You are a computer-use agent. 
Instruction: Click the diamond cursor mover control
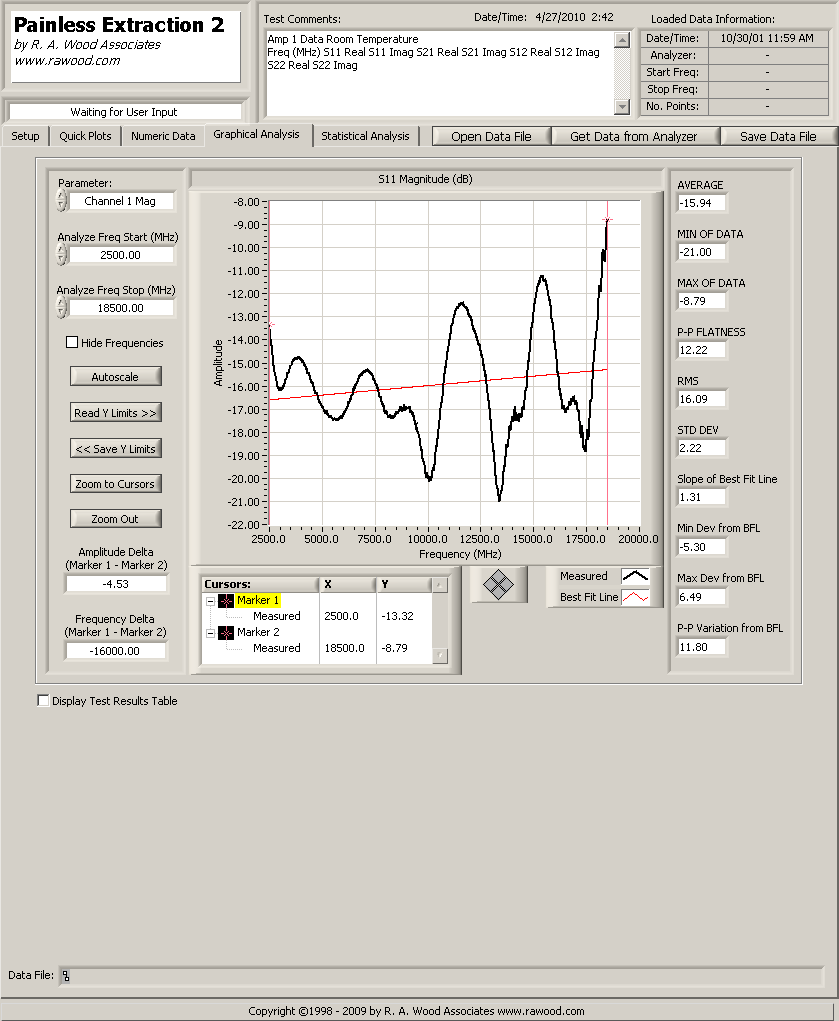coord(498,585)
